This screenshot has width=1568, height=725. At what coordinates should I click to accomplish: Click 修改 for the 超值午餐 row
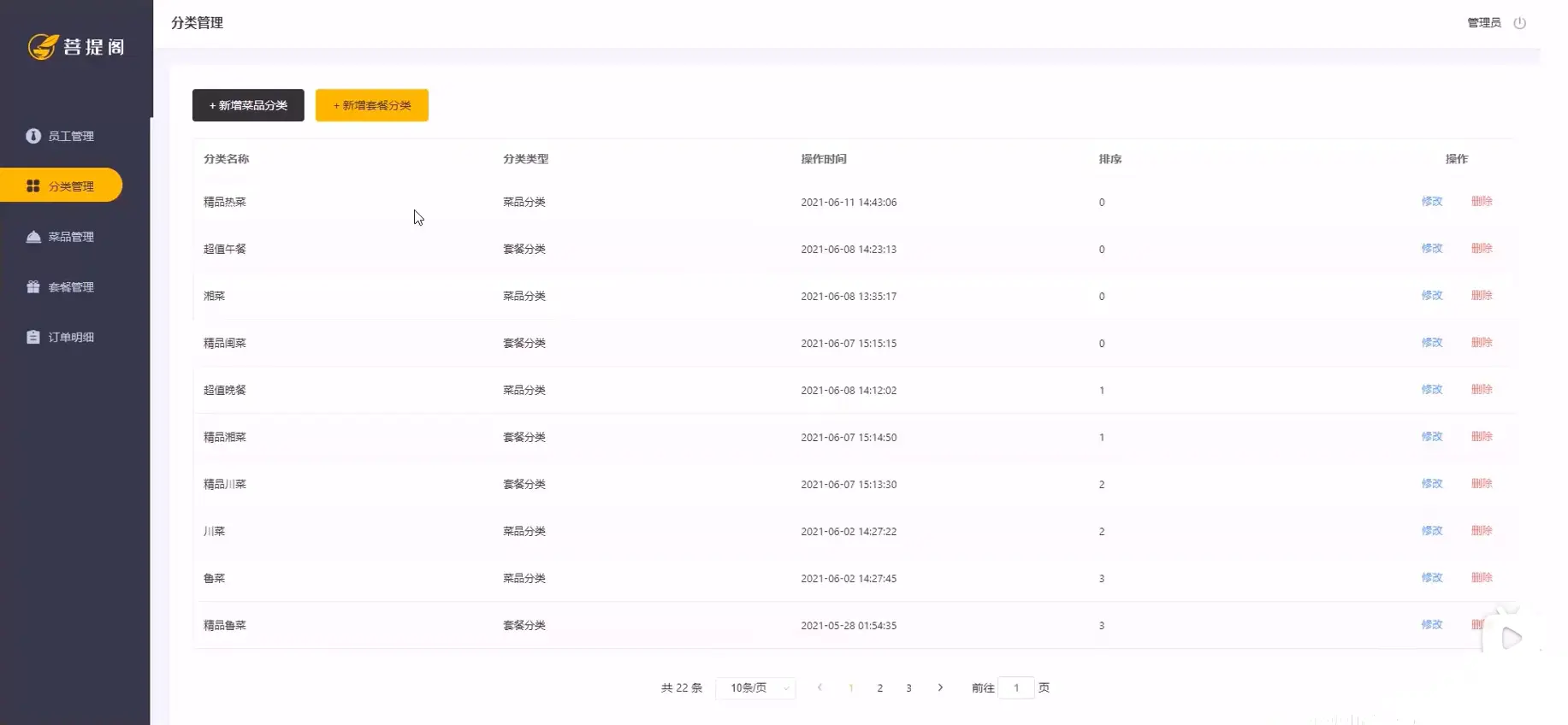[x=1432, y=249]
